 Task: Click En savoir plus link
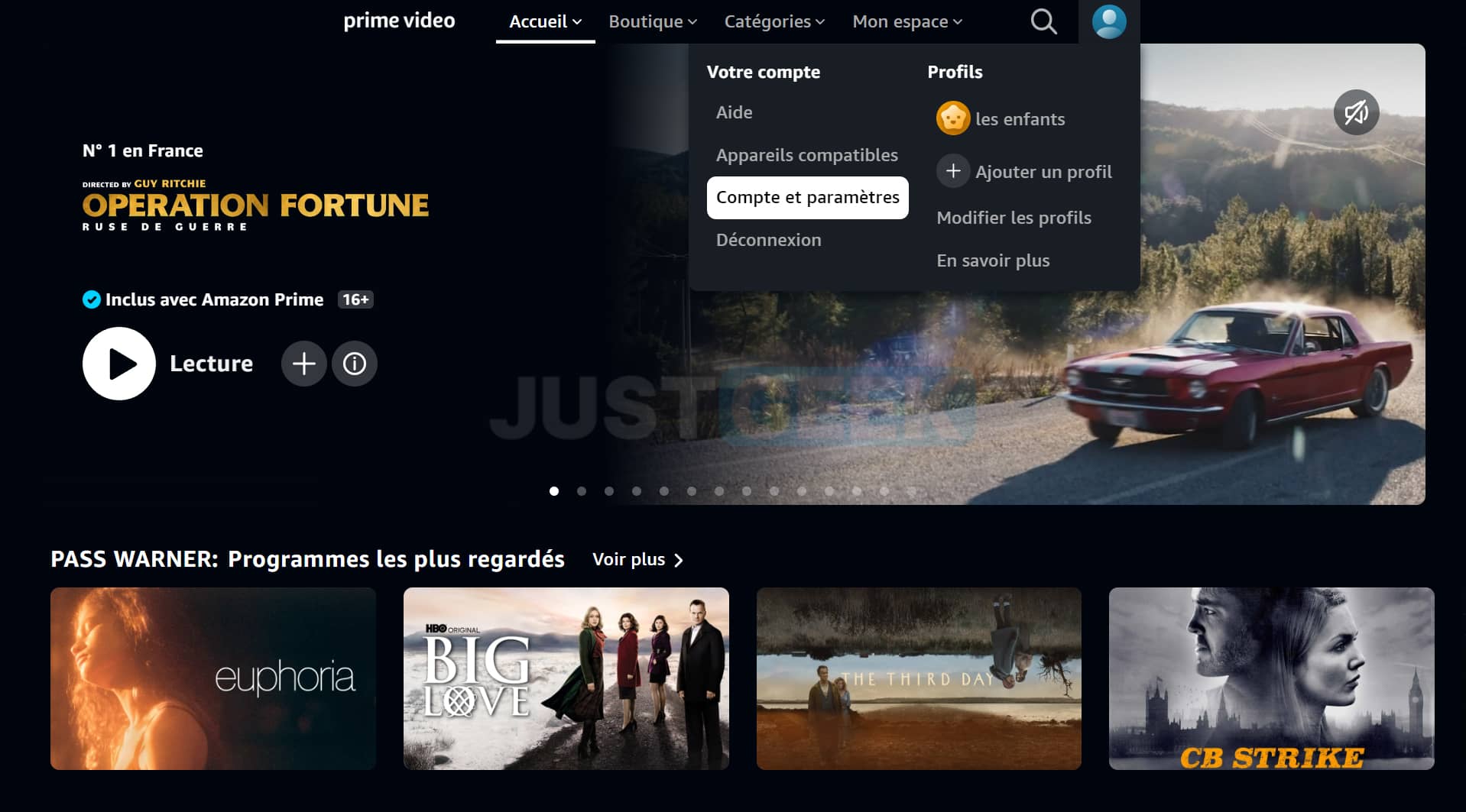[x=993, y=260]
